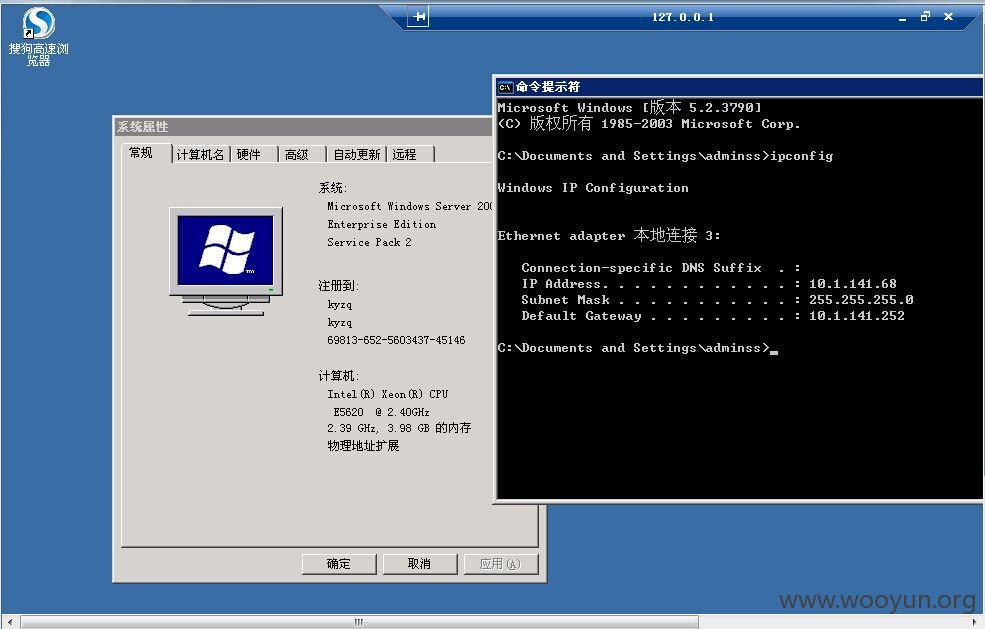Click the command prompt window title icon
The image size is (985, 629).
point(505,87)
